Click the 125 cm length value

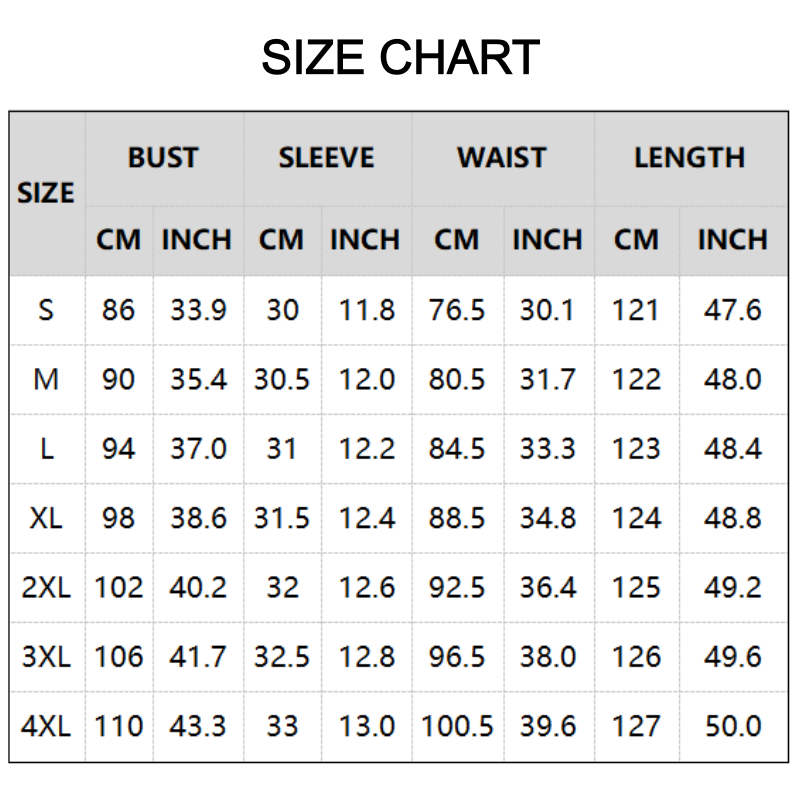coord(636,587)
